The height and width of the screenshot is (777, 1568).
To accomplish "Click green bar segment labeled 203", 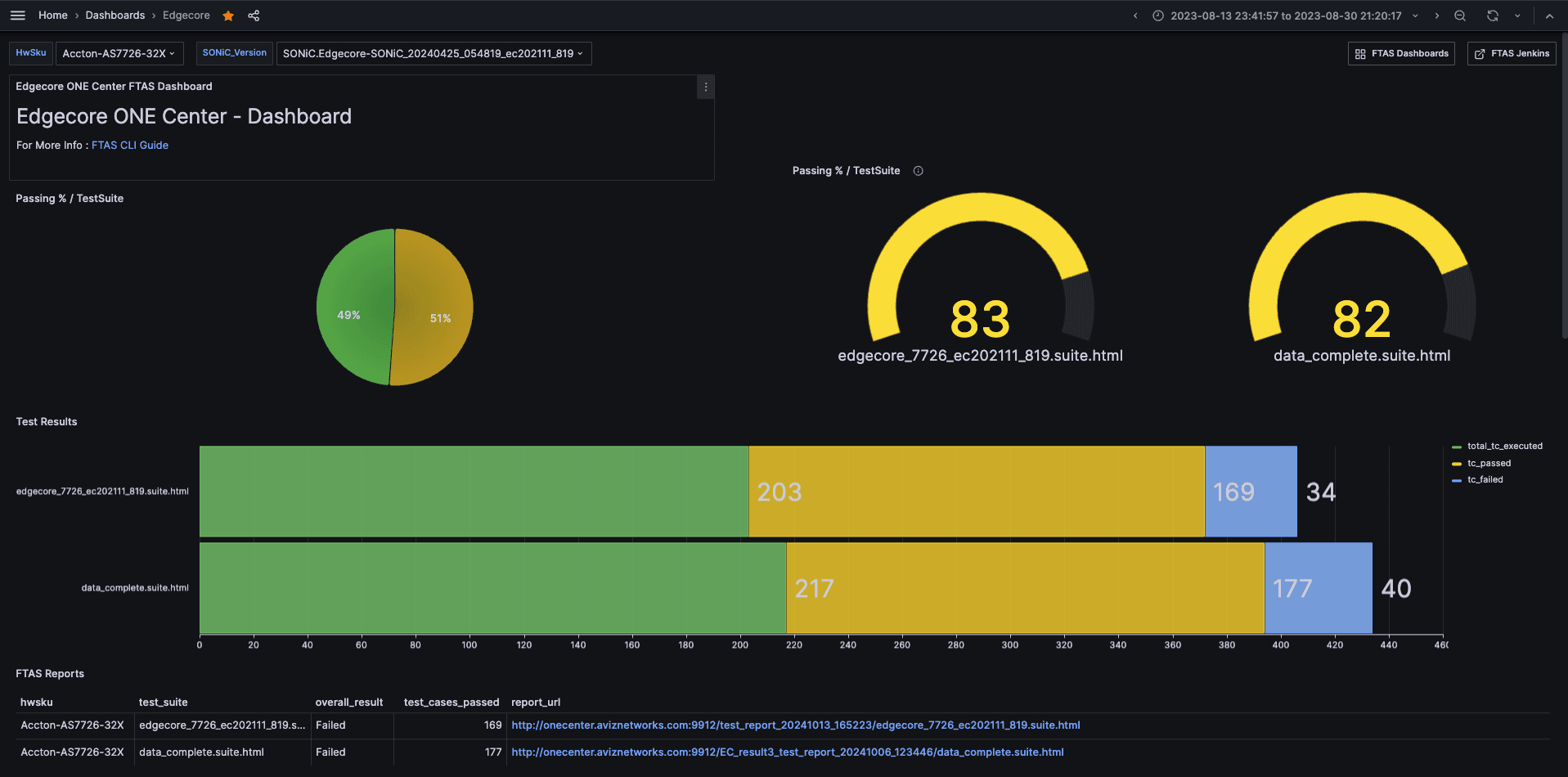I will tap(474, 492).
